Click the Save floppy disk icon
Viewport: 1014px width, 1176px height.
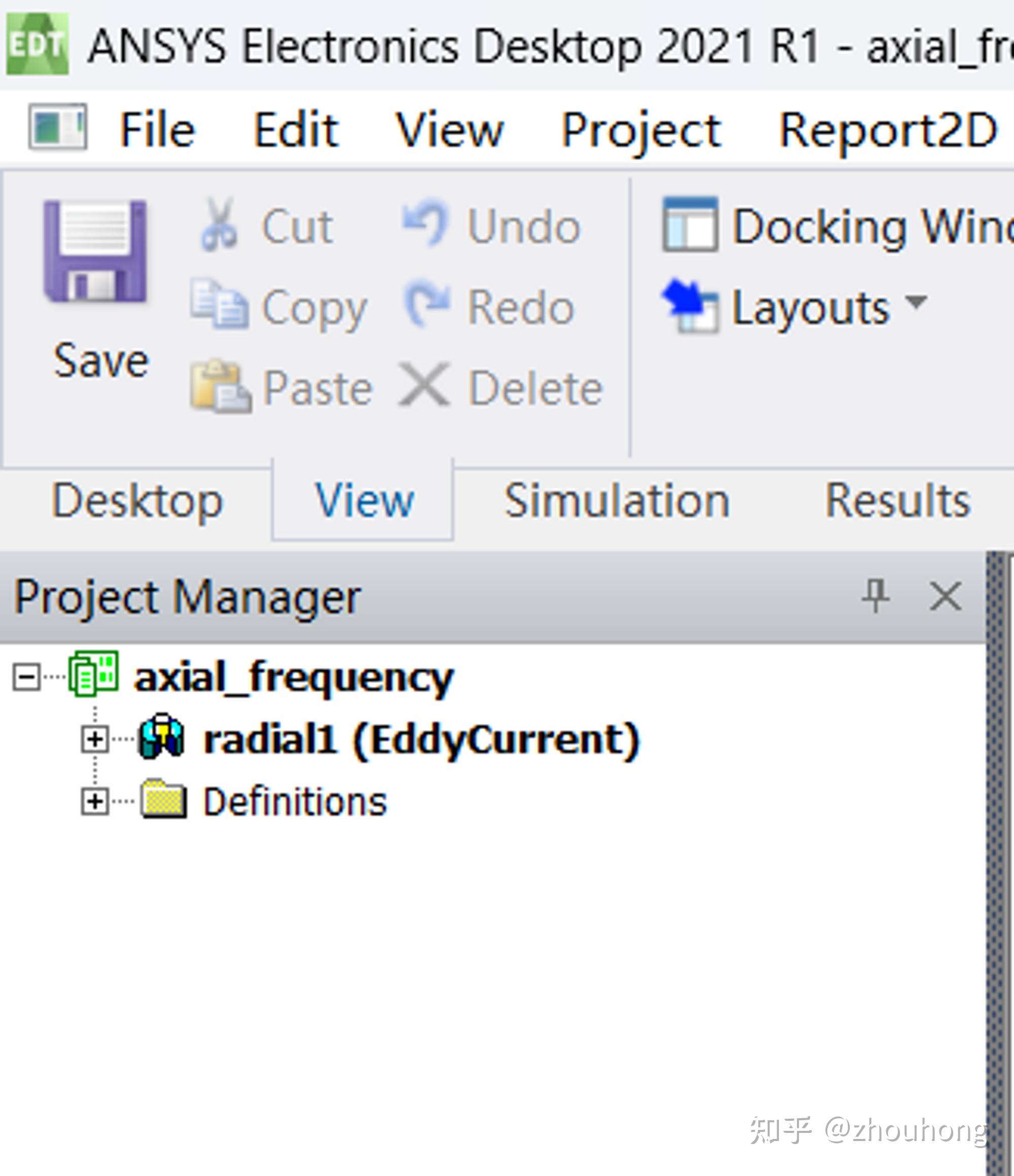(95, 252)
